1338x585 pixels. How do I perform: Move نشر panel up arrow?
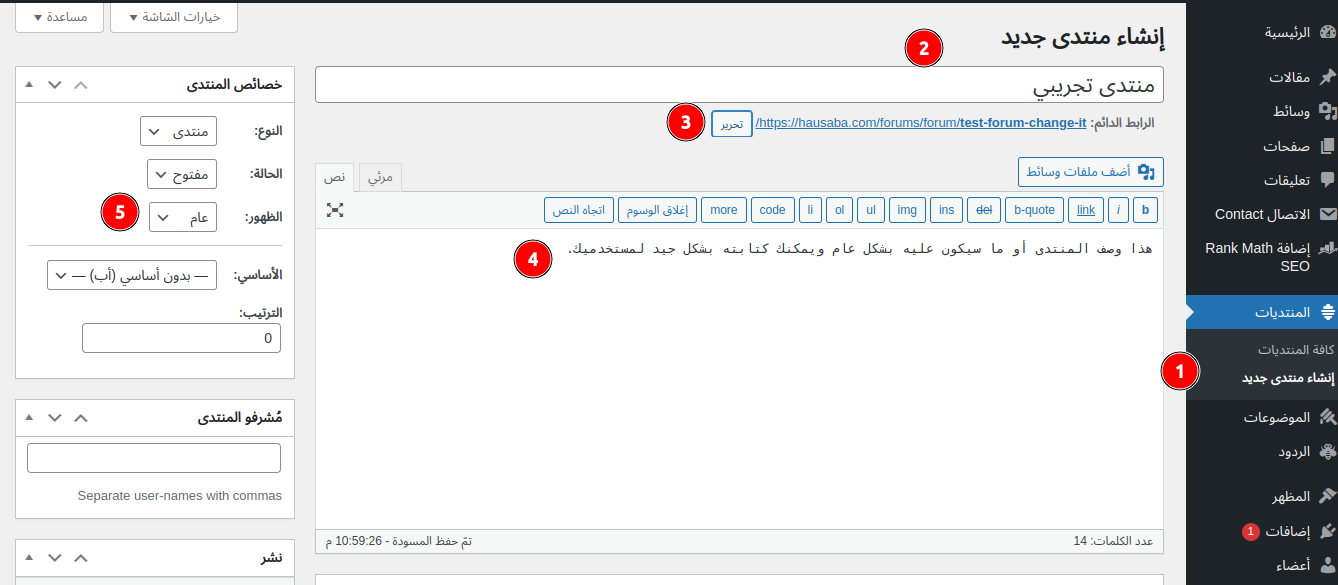pos(81,557)
